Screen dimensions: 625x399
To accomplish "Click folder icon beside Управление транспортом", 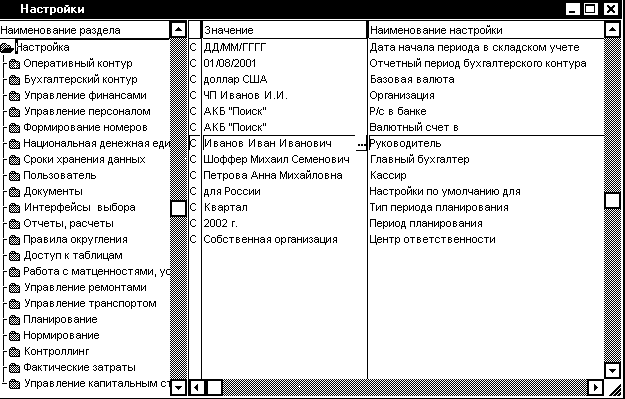I will pos(14,304).
